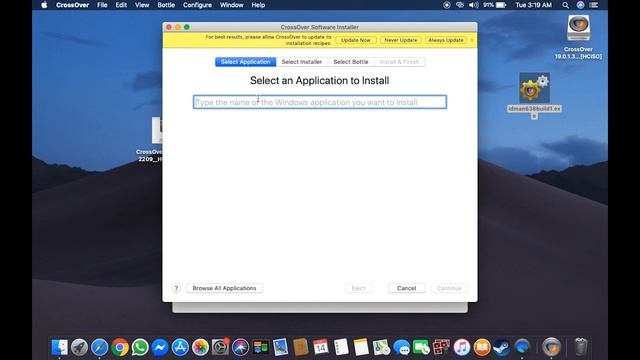This screenshot has width=640, height=360.
Task: Open yellow Notes icon in dock
Action: pos(361,347)
